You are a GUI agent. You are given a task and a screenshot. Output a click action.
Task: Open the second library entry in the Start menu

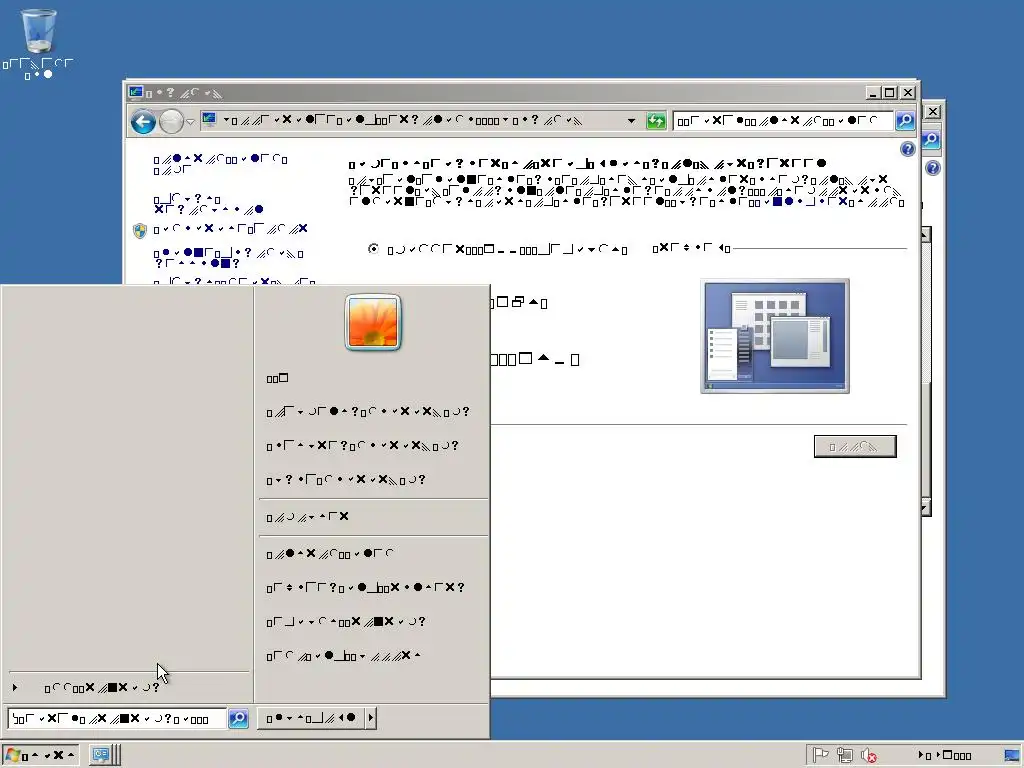(362, 446)
